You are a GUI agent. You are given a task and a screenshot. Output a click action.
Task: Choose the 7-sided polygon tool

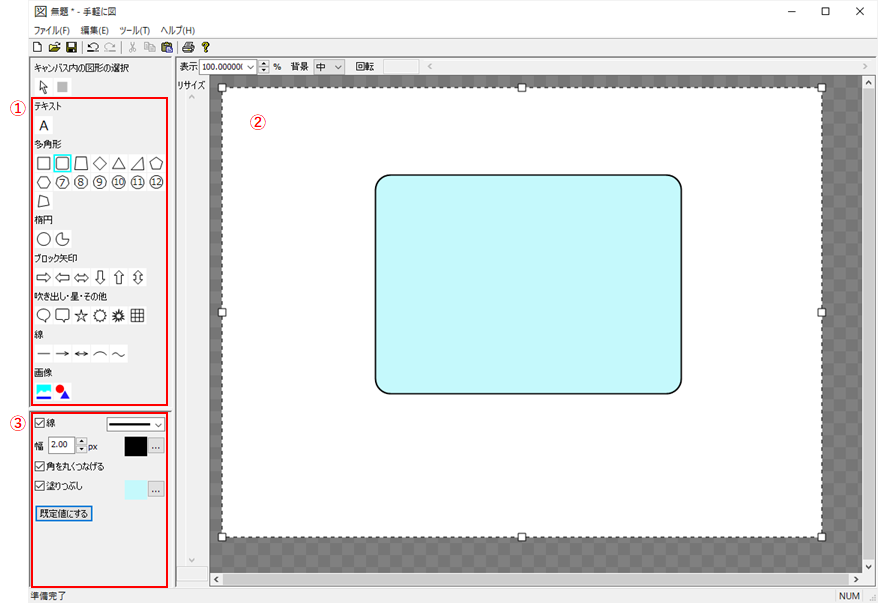tap(62, 182)
